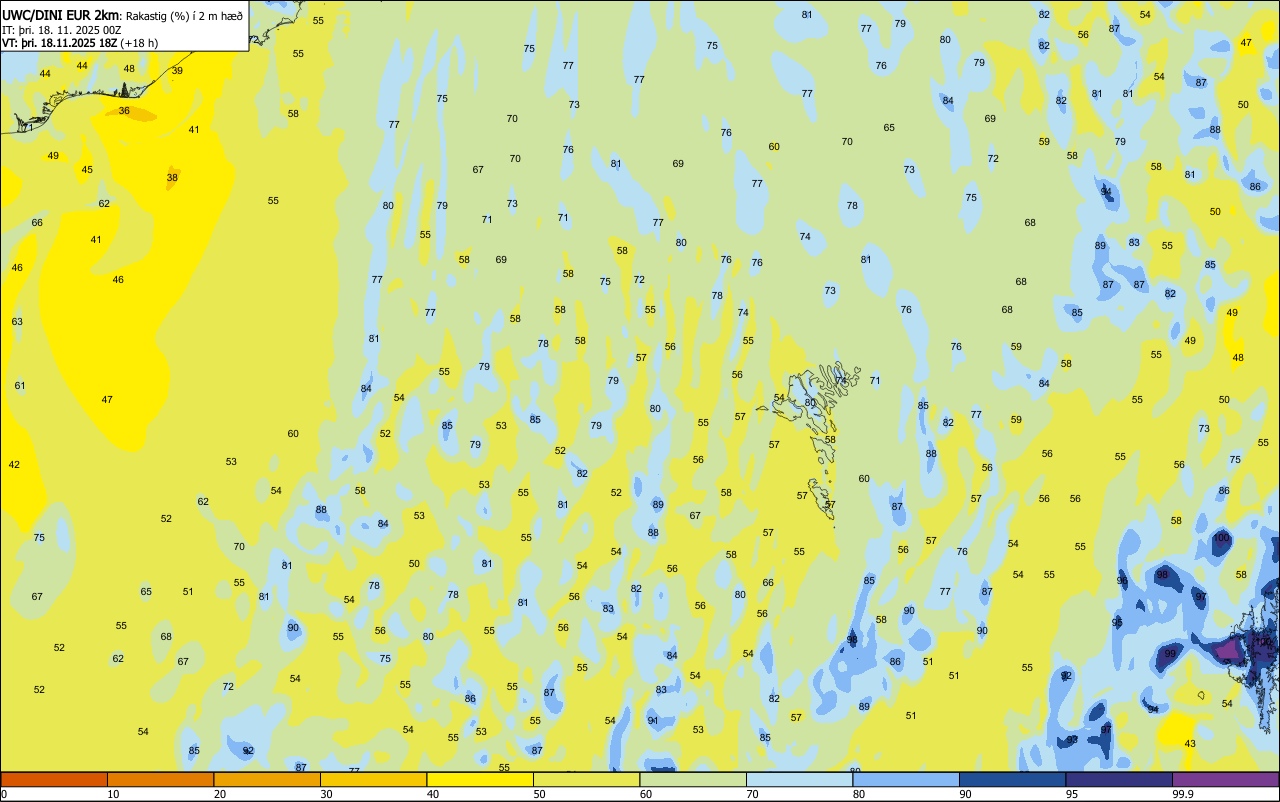This screenshot has height=802, width=1280.
Task: Click the humidity value "61" on the map
Action: click(20, 386)
